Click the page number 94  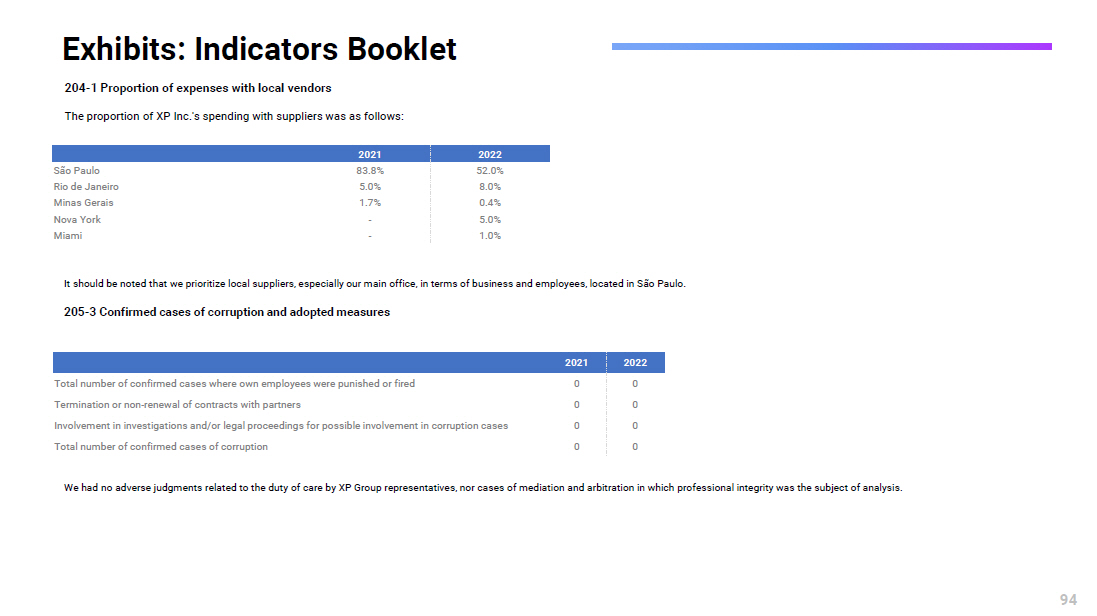(1068, 600)
